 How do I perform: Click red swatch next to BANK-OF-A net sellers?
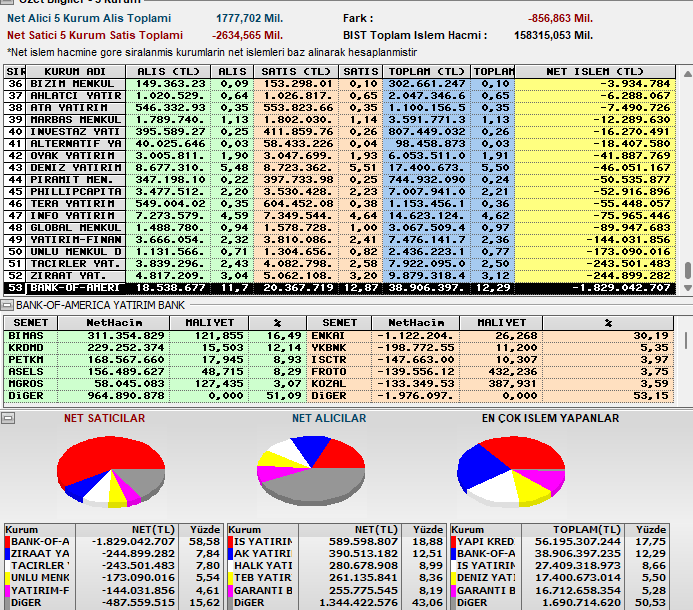pos(7,542)
